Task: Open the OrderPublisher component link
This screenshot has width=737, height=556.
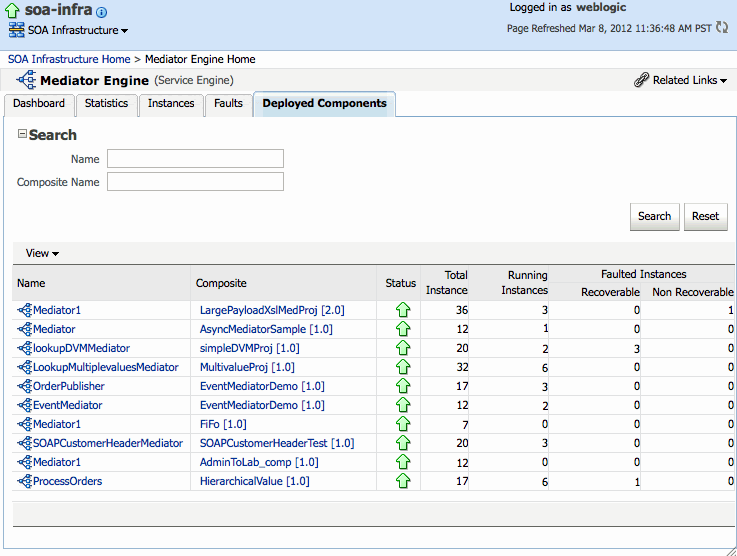Action: click(69, 386)
